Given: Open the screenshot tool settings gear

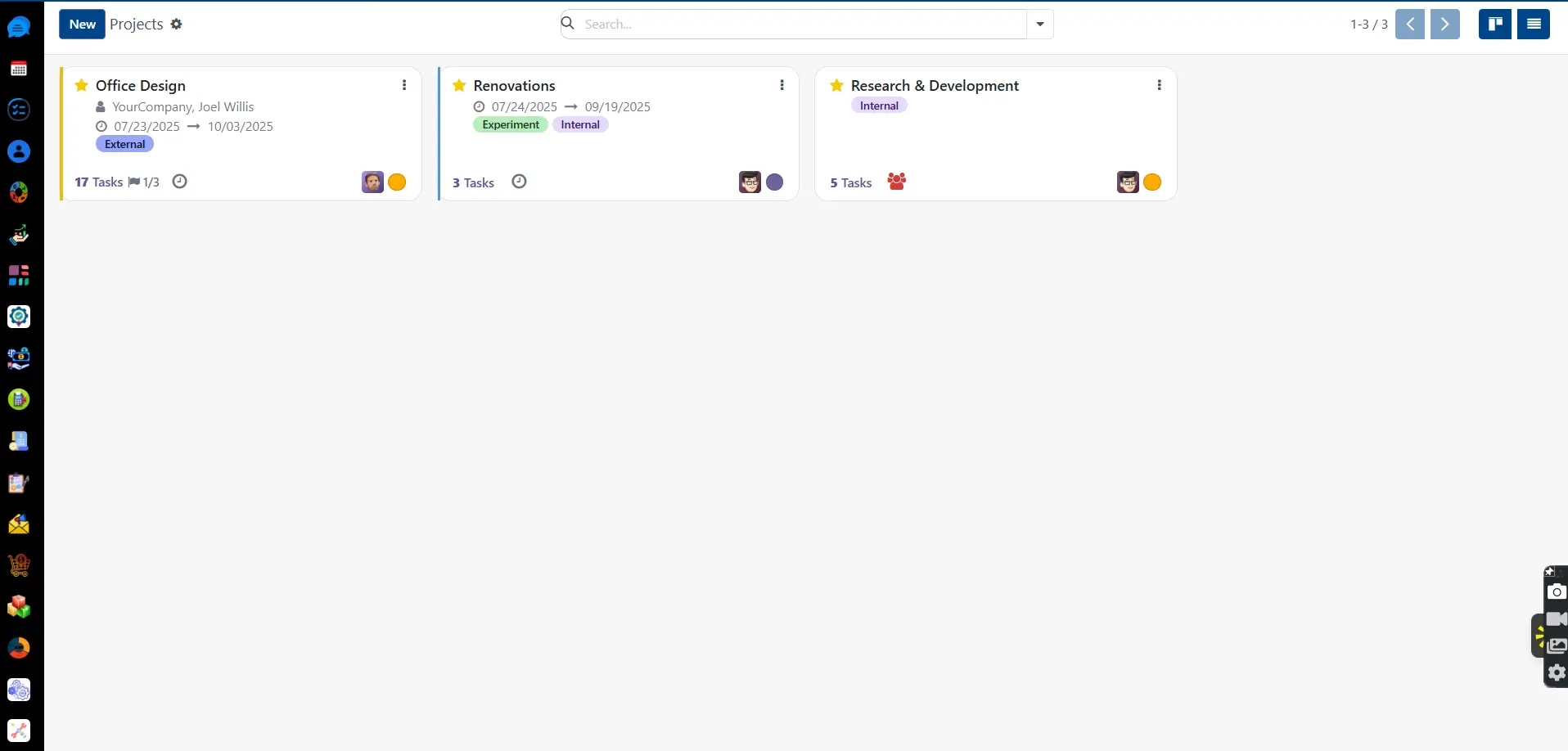Looking at the screenshot, I should [x=1556, y=673].
